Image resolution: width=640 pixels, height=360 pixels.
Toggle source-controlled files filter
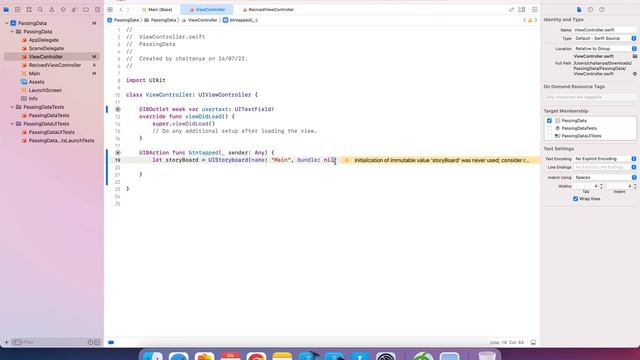(x=97, y=342)
